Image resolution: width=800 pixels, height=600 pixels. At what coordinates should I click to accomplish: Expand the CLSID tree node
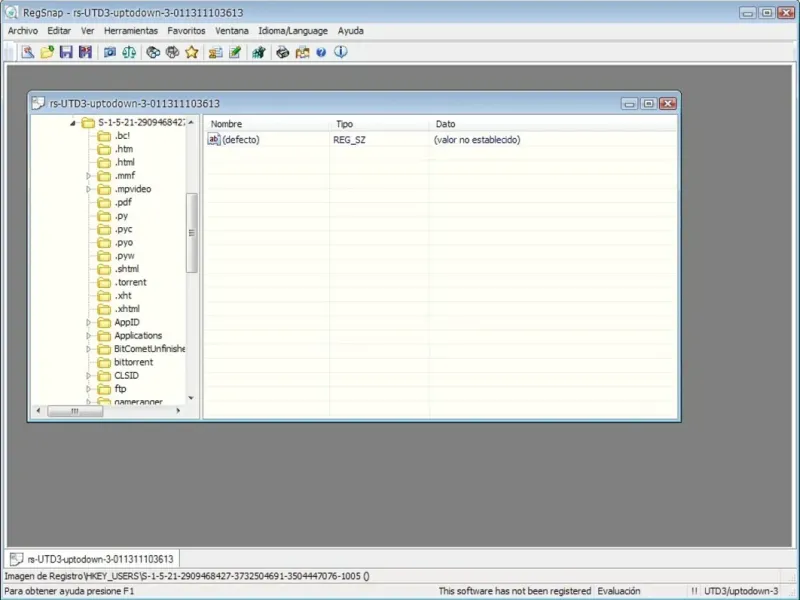[88, 376]
